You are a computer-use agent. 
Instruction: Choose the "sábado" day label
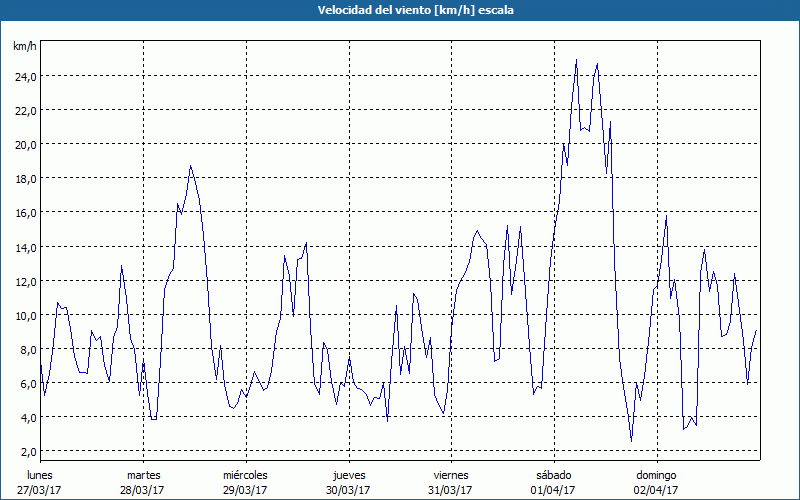pyautogui.click(x=553, y=475)
